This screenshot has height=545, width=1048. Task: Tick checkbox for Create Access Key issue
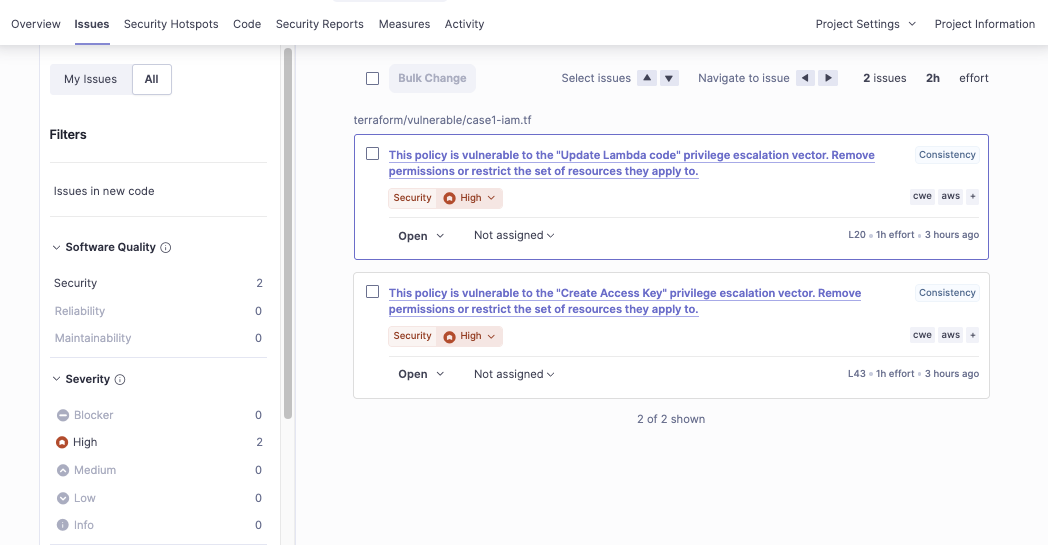point(372,292)
